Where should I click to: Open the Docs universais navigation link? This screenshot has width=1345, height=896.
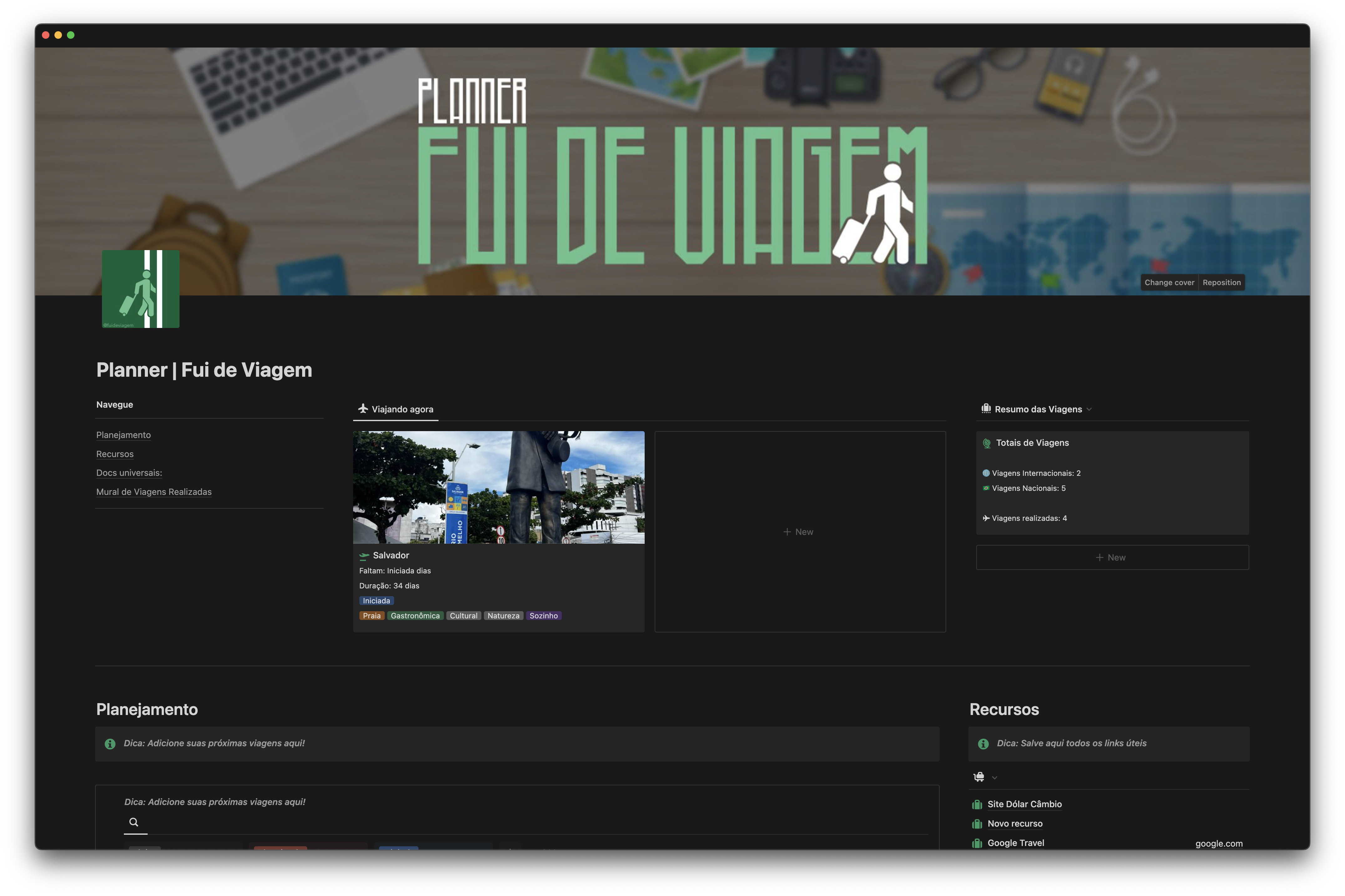[x=129, y=473]
